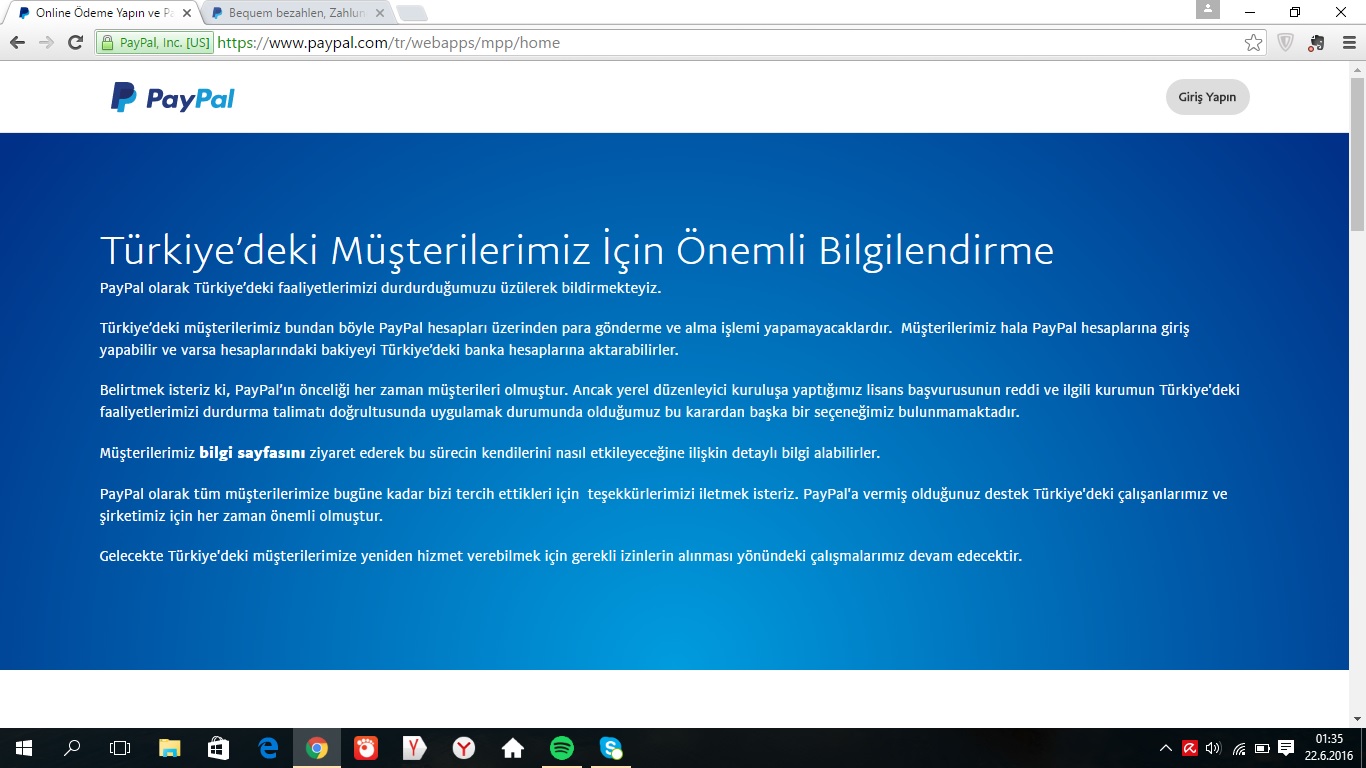Click the page vertical scrollbar thumb
This screenshot has width=1366, height=768.
pos(1357,155)
